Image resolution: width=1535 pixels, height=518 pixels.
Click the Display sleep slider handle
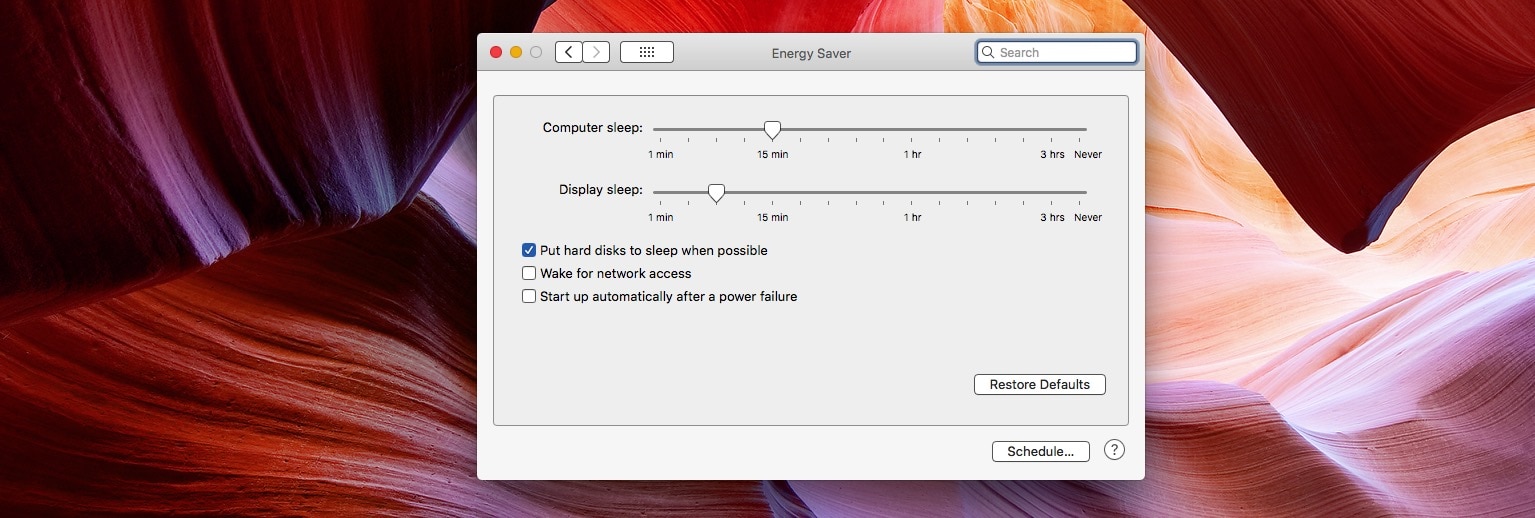pyautogui.click(x=716, y=193)
